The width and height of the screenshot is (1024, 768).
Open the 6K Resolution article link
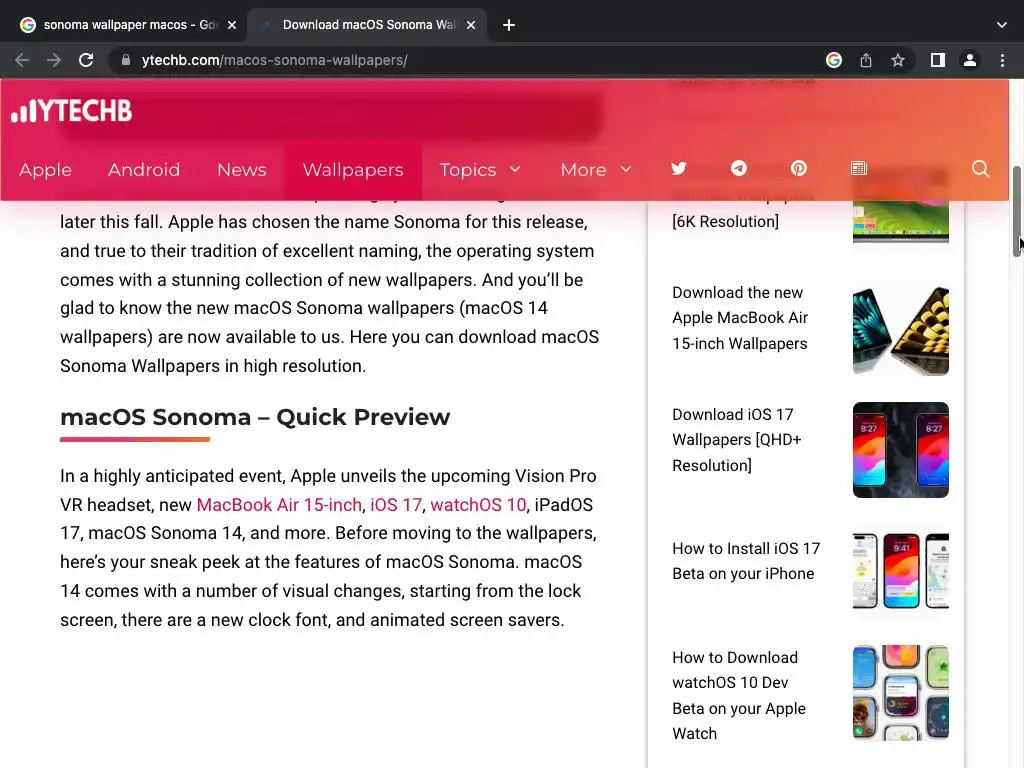(x=726, y=221)
